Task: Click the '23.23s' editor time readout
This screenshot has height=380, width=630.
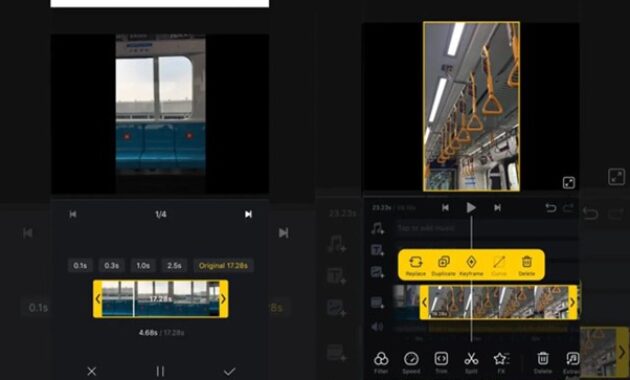Action: click(381, 208)
